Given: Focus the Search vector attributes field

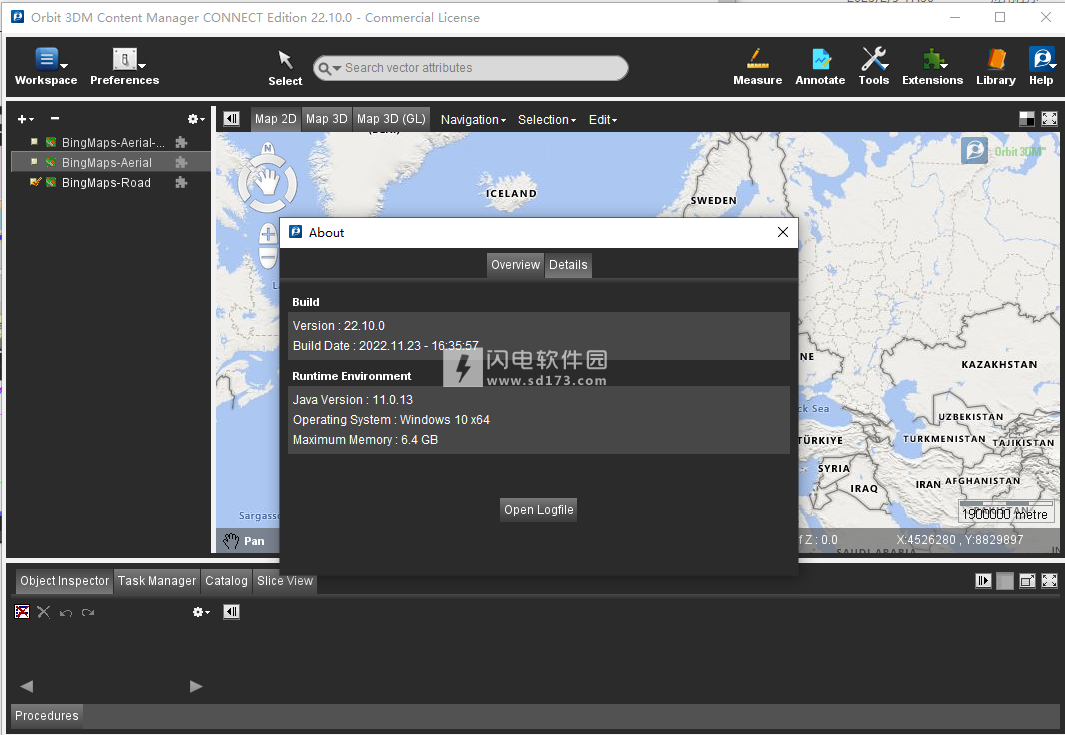Looking at the screenshot, I should 470,68.
